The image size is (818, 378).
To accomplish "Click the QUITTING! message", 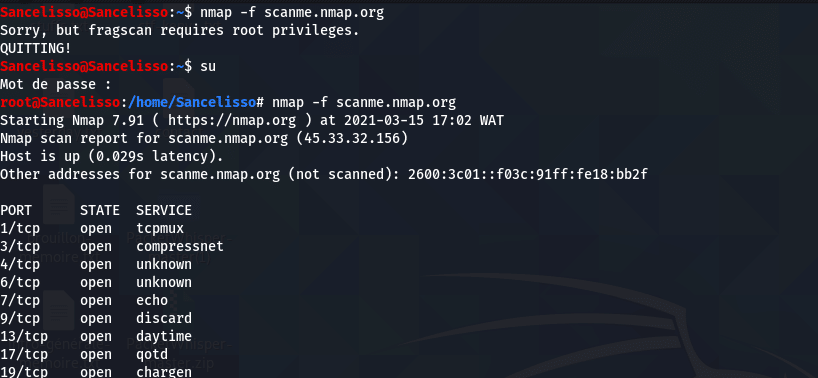I will coord(36,48).
